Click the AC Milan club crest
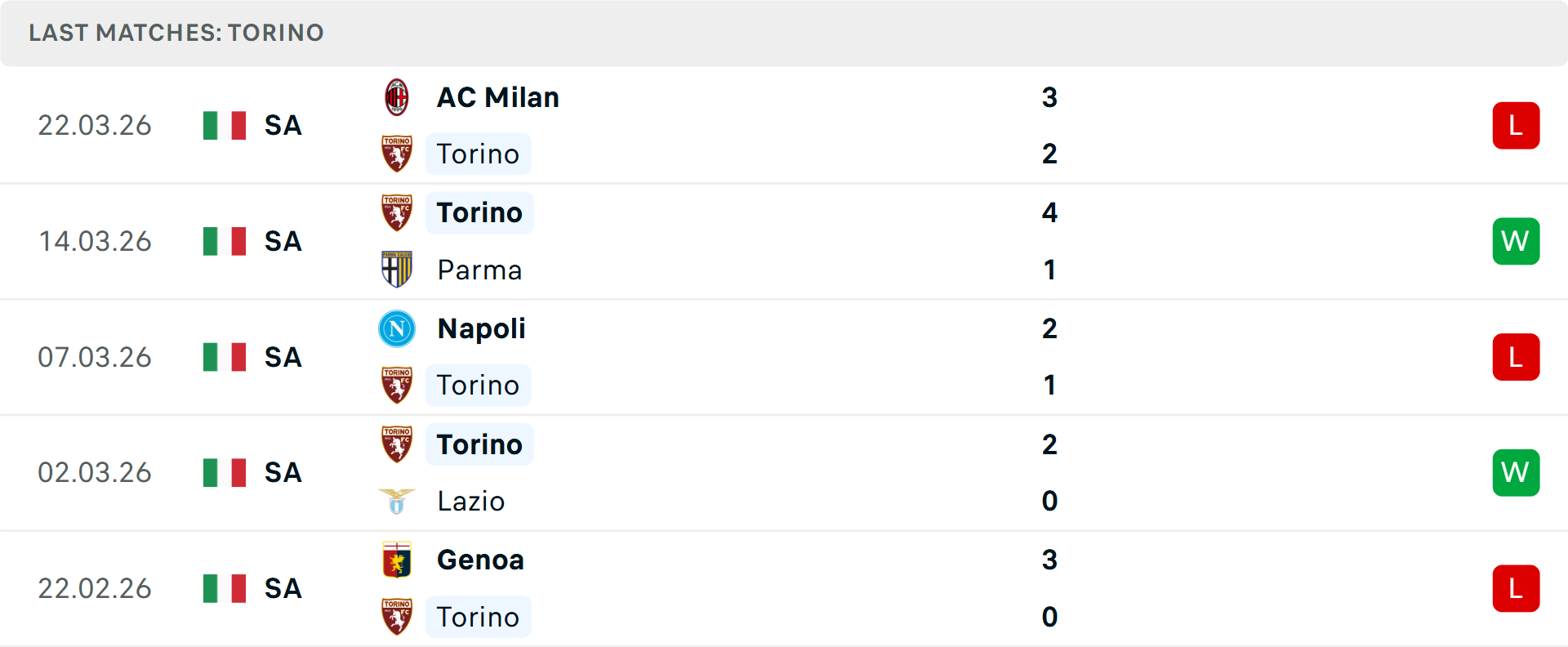Screen dimensions: 1568x647 pyautogui.click(x=397, y=97)
